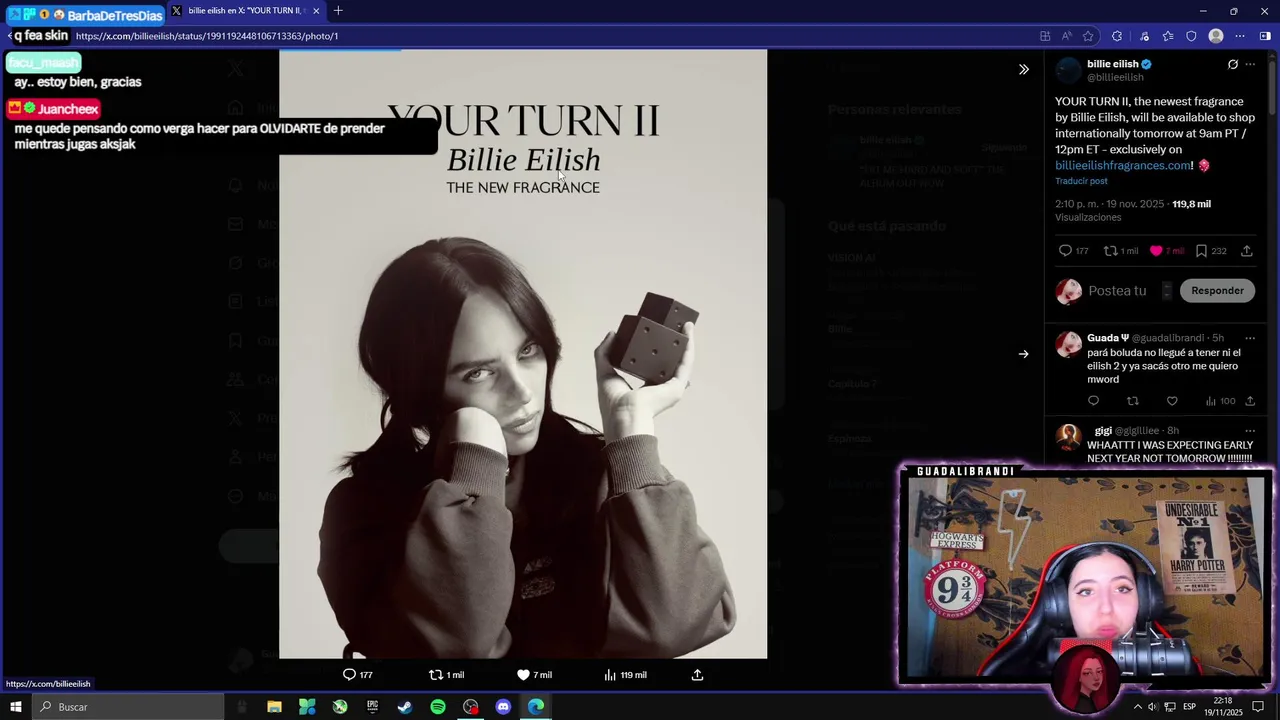Click repost icon showing 1 mil in sidebar
1280x720 pixels.
tap(1120, 251)
